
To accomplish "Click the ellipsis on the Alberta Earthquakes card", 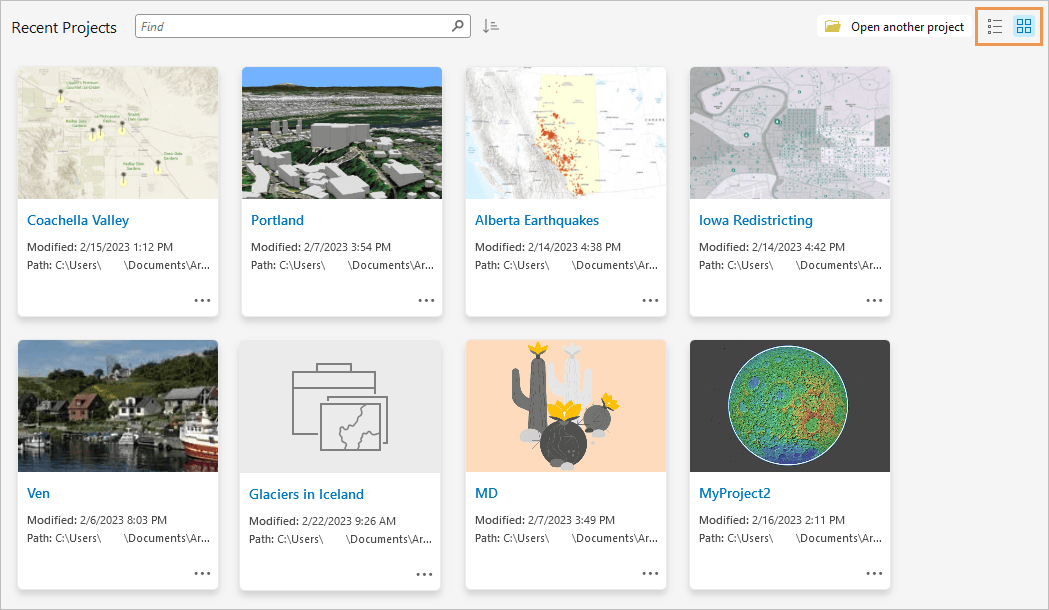I will click(x=650, y=299).
